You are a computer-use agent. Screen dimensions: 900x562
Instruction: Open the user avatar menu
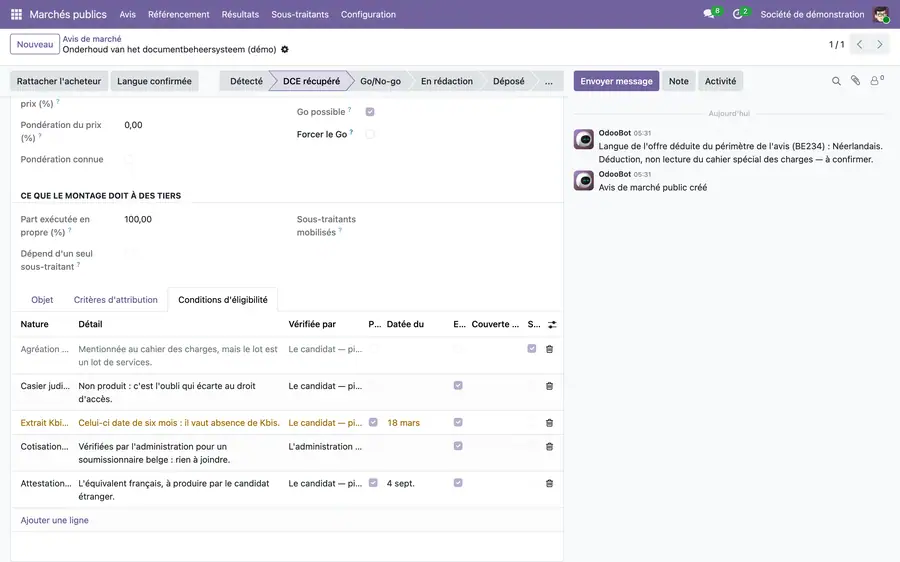click(880, 14)
